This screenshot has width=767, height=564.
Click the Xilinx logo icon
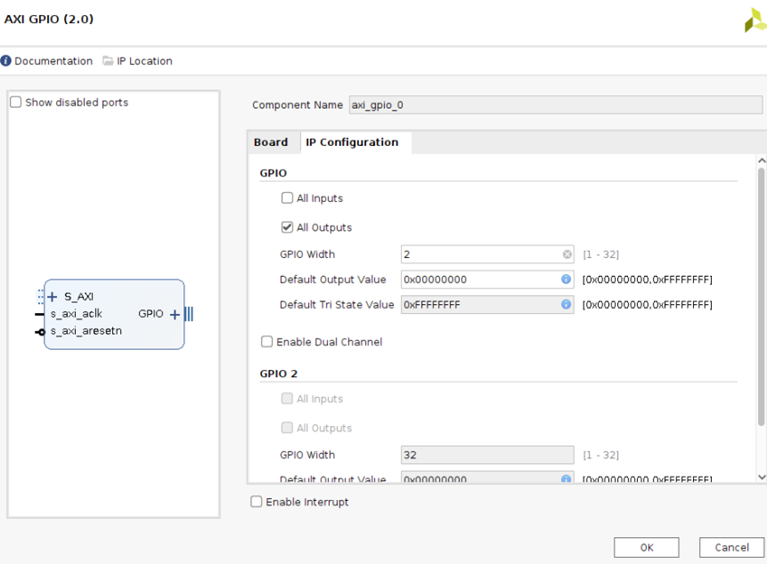[x=754, y=20]
